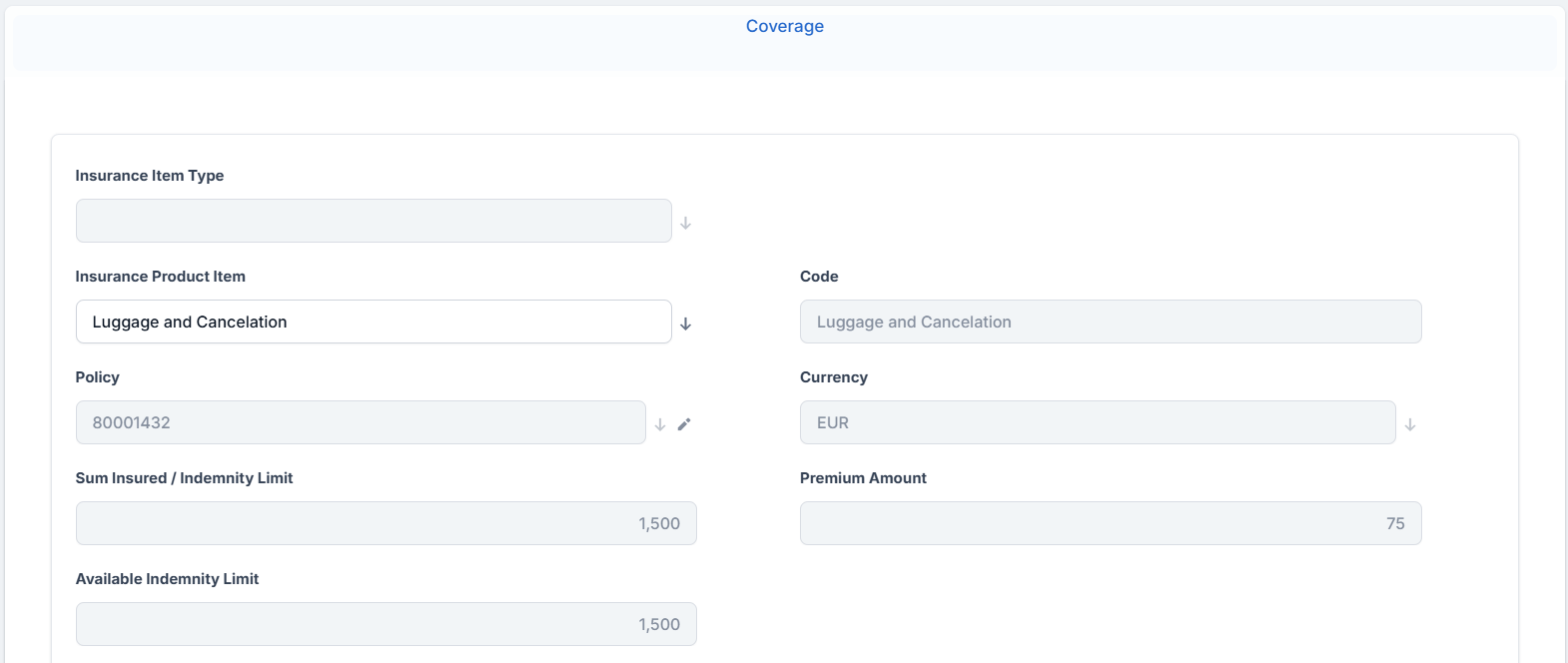
Task: Click the "Premium Amount" label text
Action: [863, 478]
